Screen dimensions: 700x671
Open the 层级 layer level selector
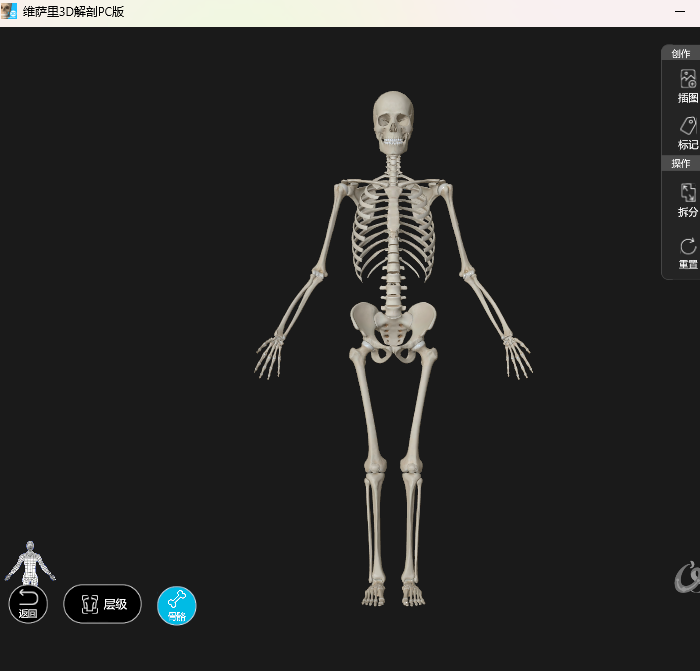click(x=103, y=604)
